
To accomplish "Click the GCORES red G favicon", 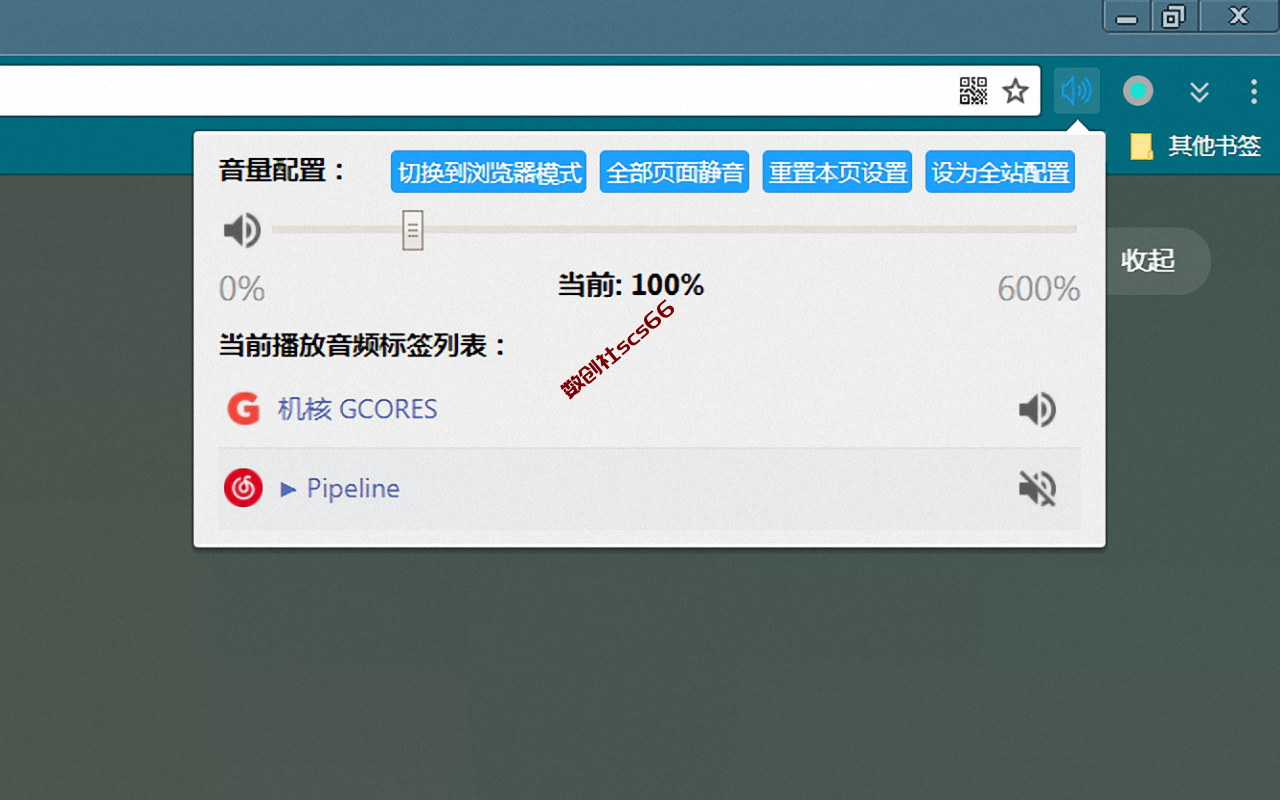I will [x=243, y=409].
